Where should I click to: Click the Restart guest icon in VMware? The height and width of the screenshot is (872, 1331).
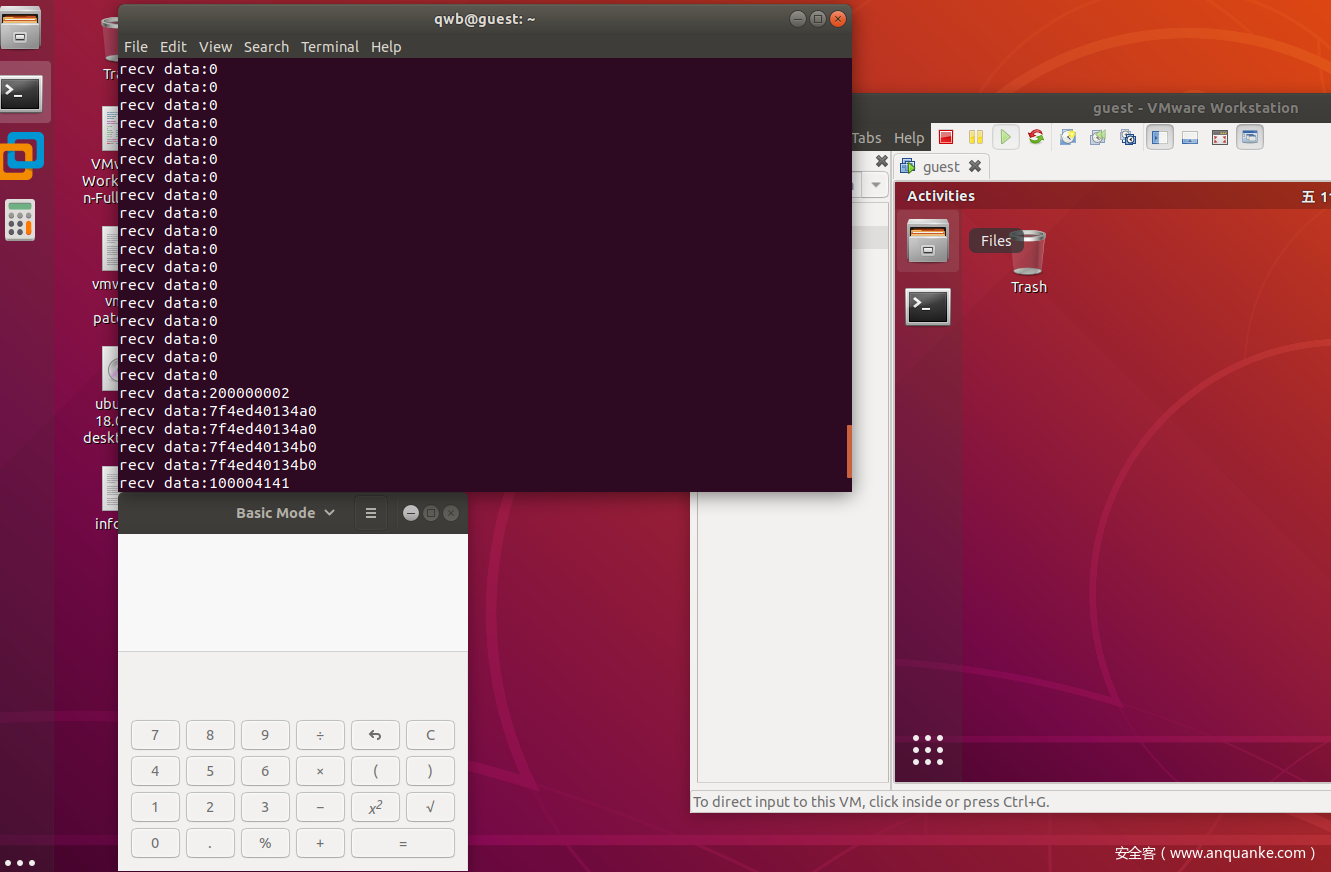click(1036, 137)
